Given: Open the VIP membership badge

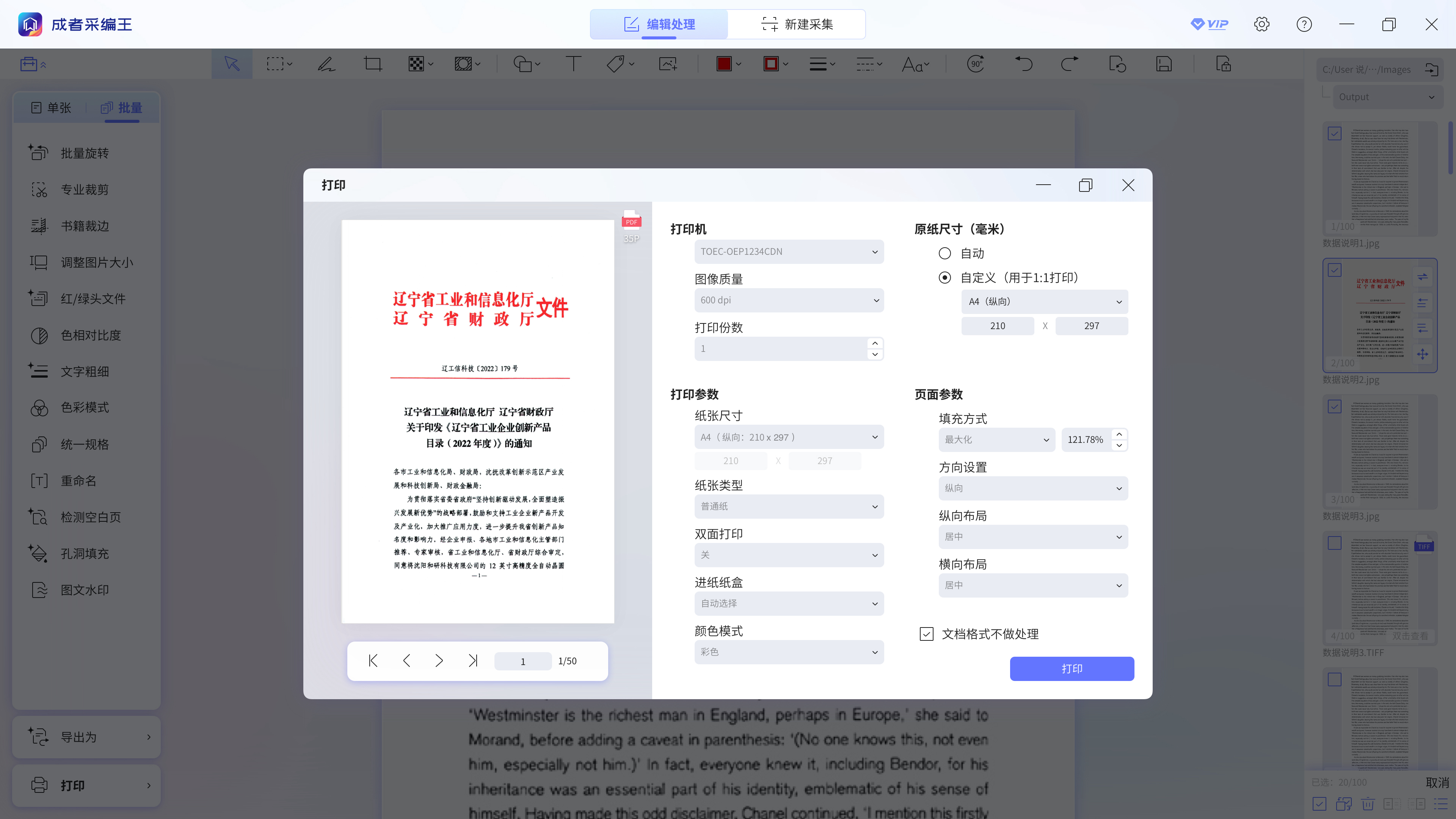Looking at the screenshot, I should 1209,24.
